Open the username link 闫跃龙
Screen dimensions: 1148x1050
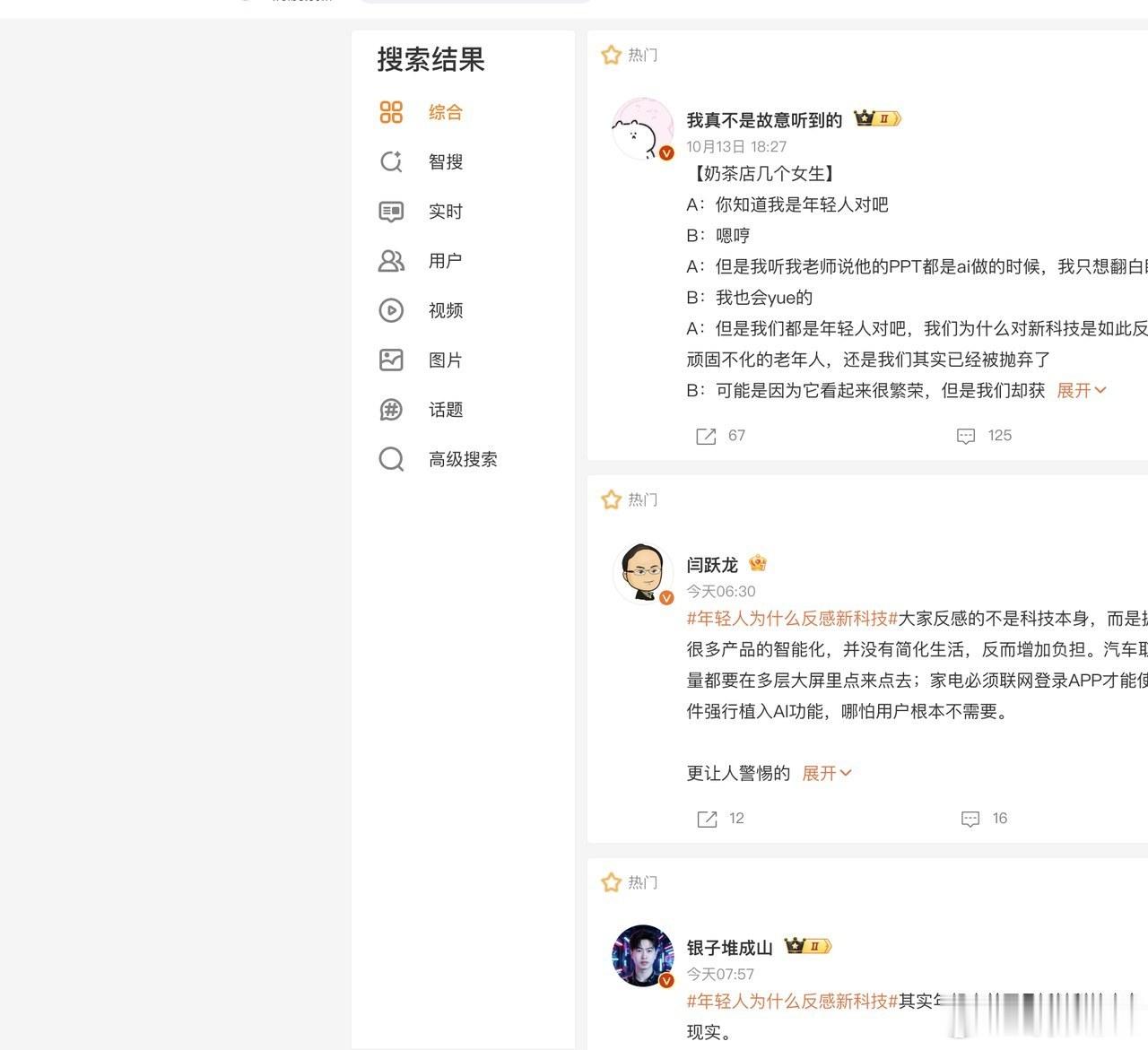[712, 565]
